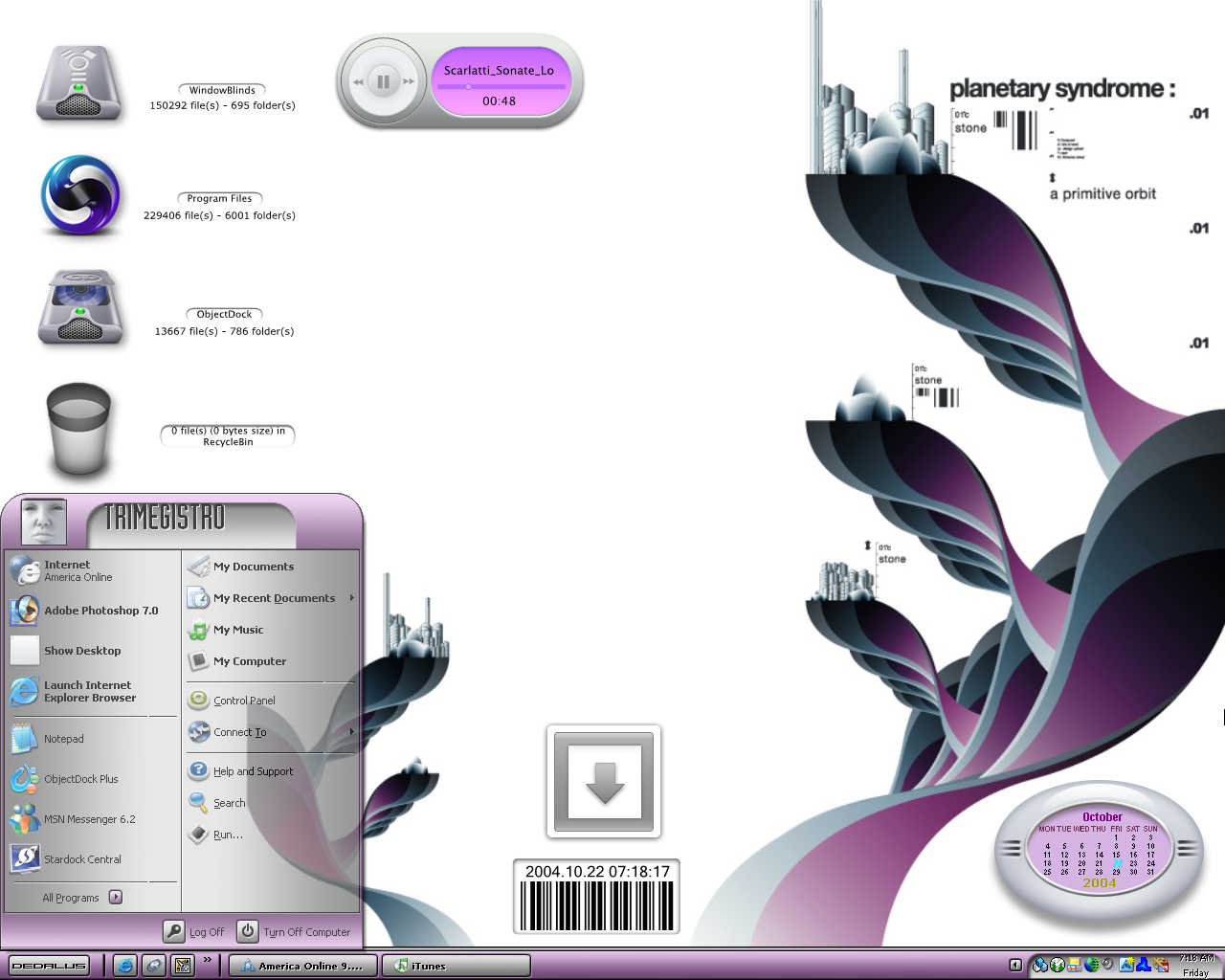The height and width of the screenshot is (980, 1225).
Task: Click Turn Off Computer button
Action: 294,931
